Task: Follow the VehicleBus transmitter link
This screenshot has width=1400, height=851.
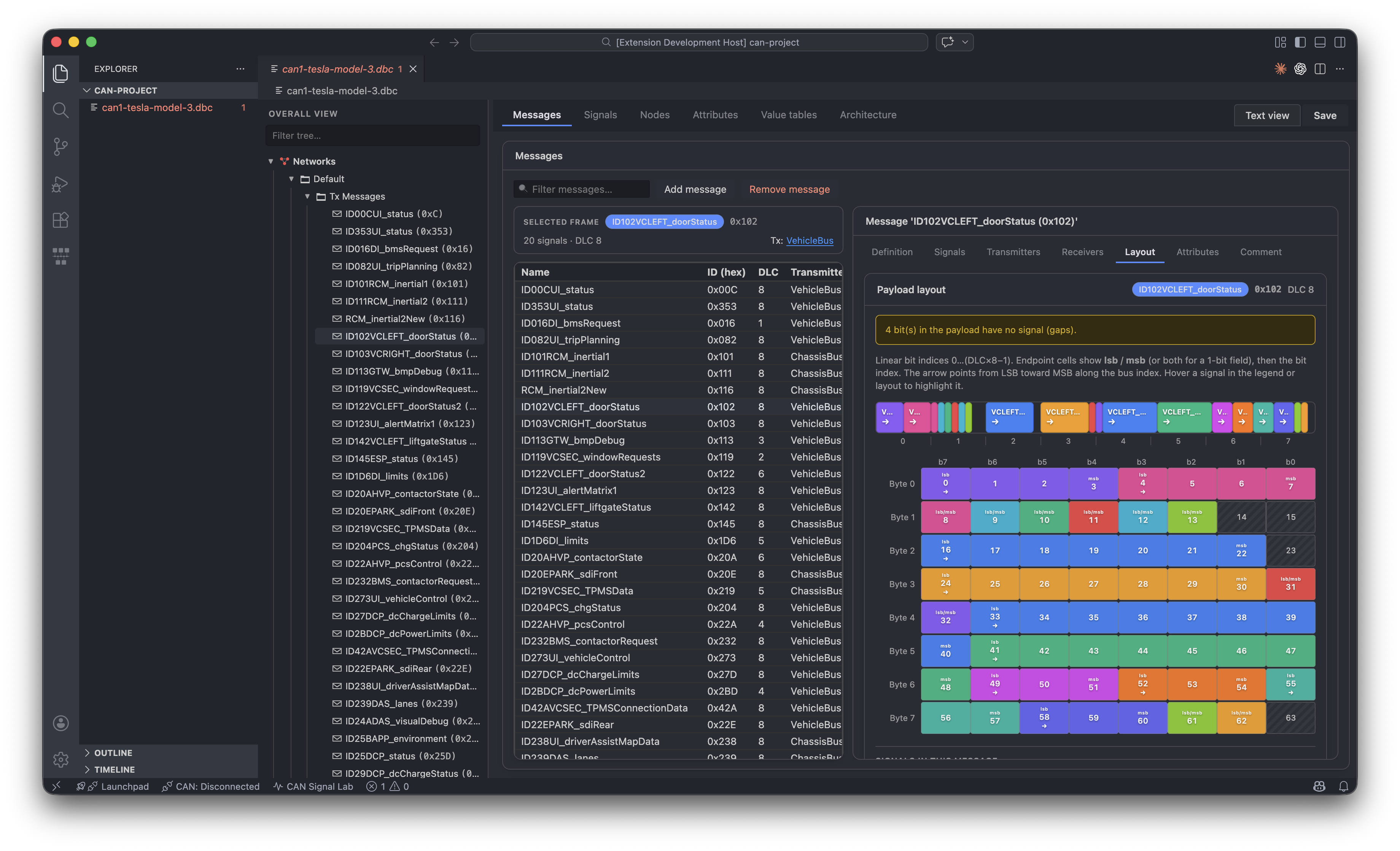Action: (809, 240)
